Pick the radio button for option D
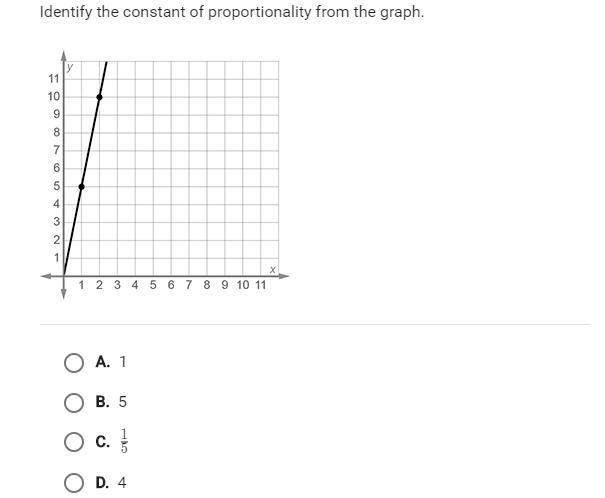 point(74,483)
